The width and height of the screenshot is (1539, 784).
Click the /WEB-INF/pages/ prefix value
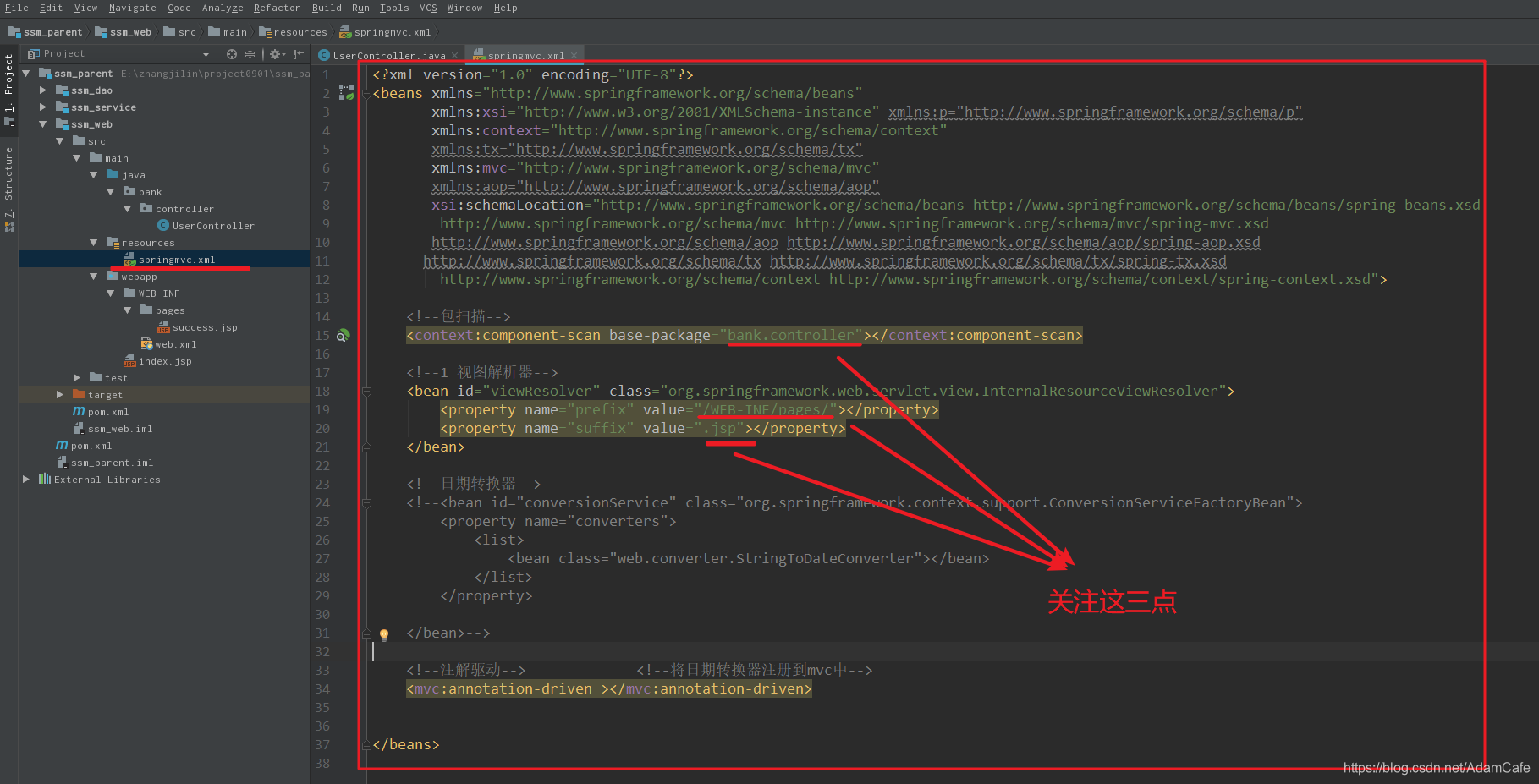coord(766,410)
